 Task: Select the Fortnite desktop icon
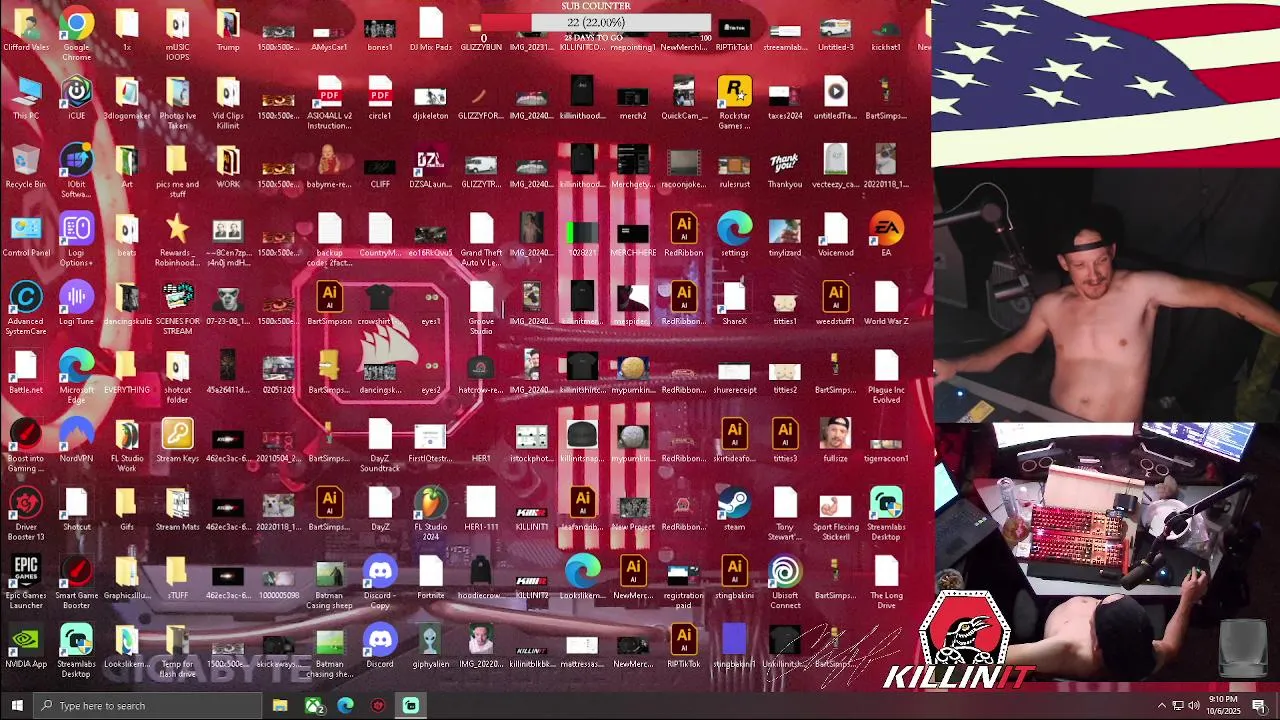click(x=430, y=572)
